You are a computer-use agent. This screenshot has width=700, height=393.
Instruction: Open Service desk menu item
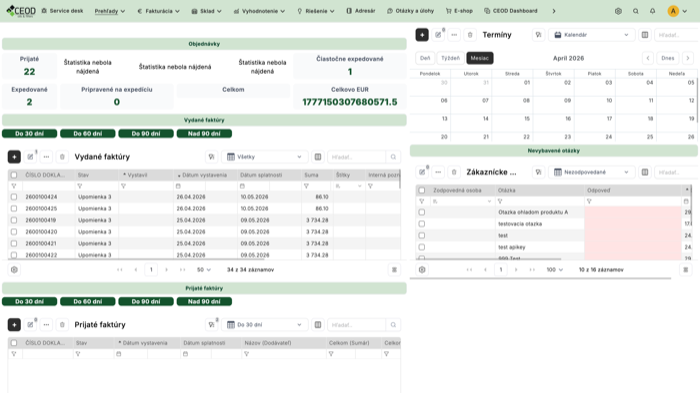click(62, 11)
